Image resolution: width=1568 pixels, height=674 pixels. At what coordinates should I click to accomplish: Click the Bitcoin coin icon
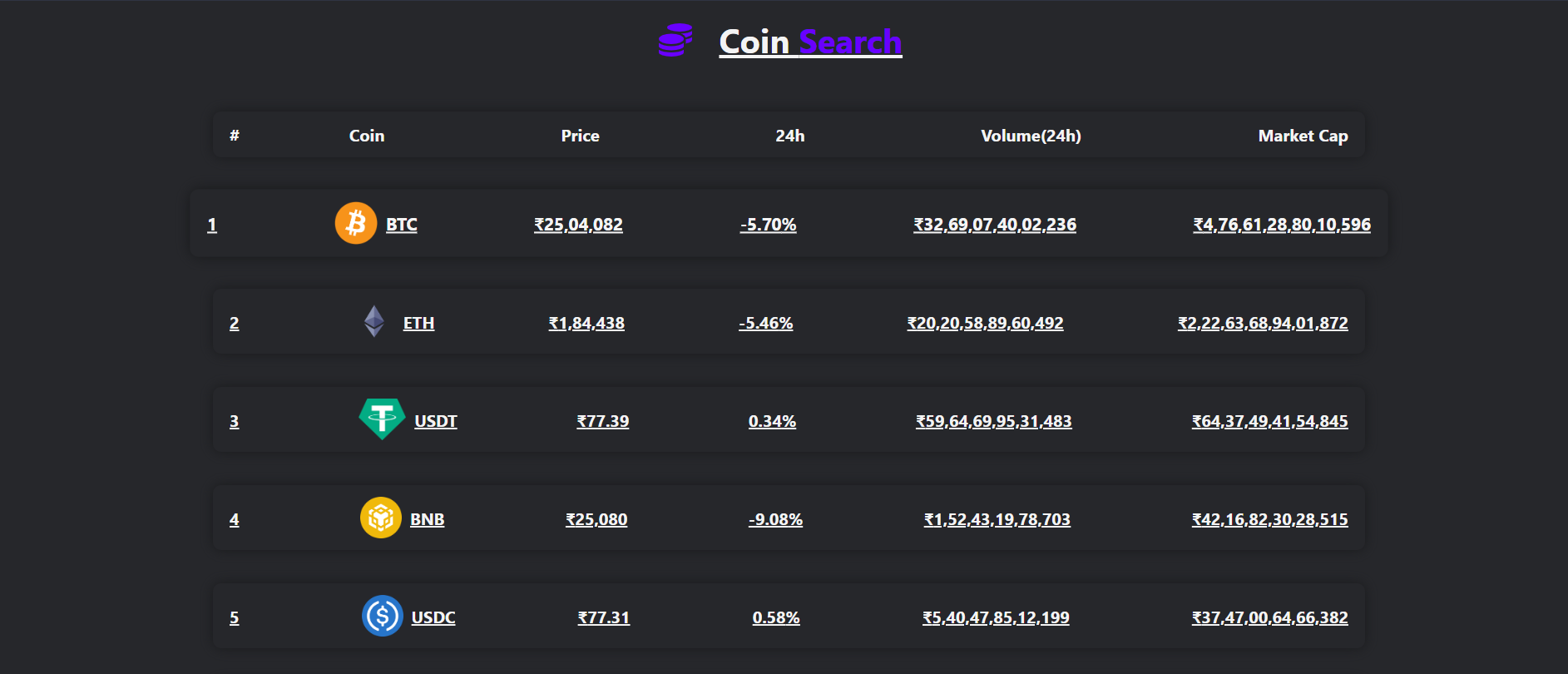tap(355, 223)
